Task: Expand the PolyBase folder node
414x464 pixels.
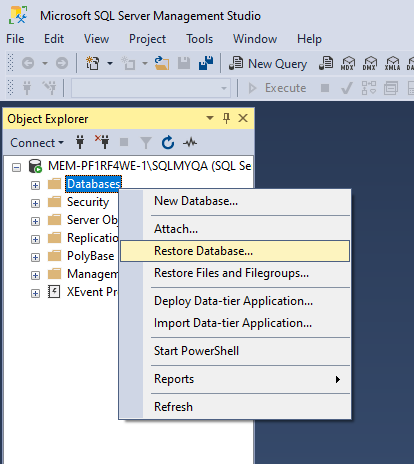Action: tap(35, 257)
